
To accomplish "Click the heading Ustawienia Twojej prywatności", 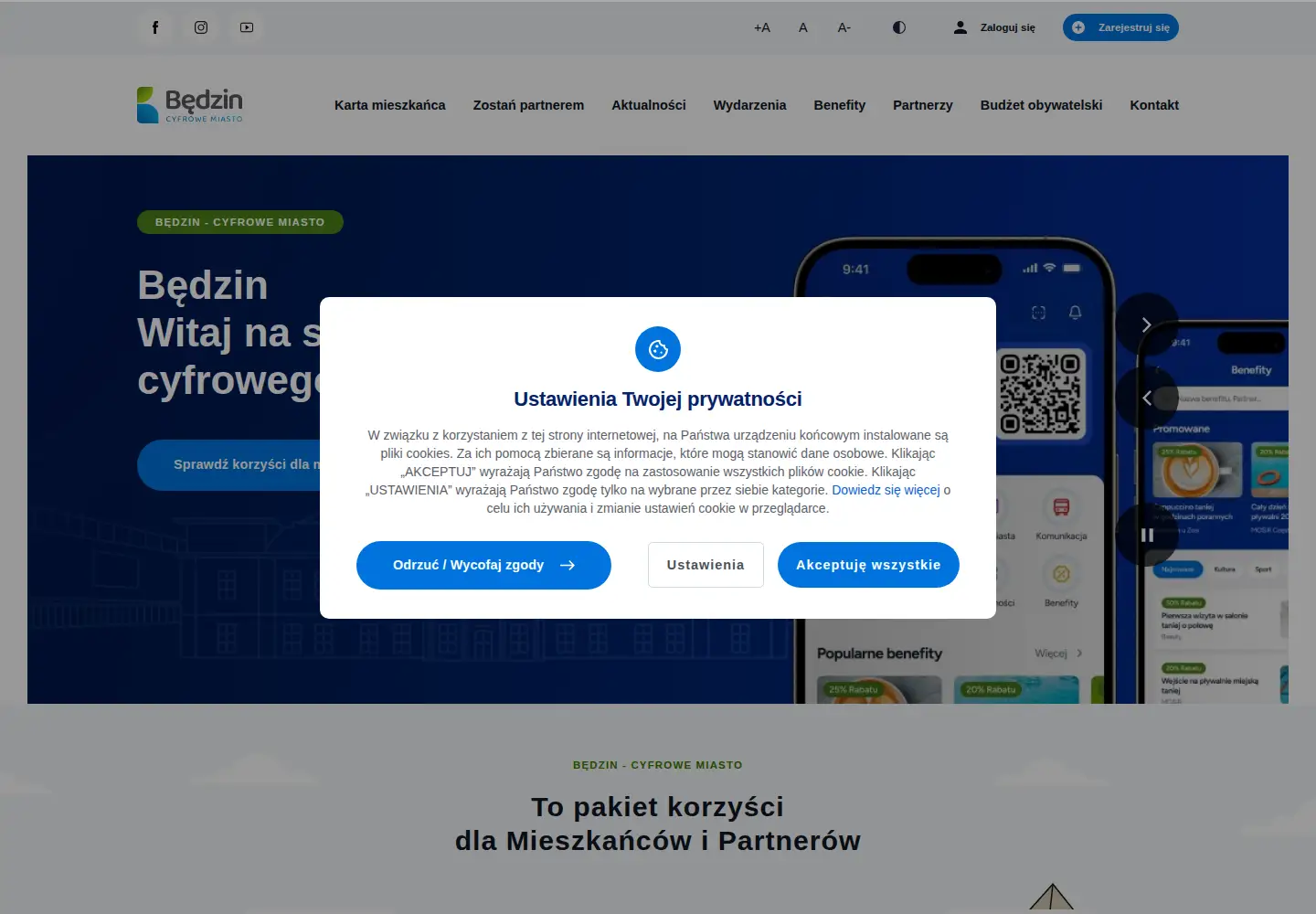I will (x=658, y=399).
